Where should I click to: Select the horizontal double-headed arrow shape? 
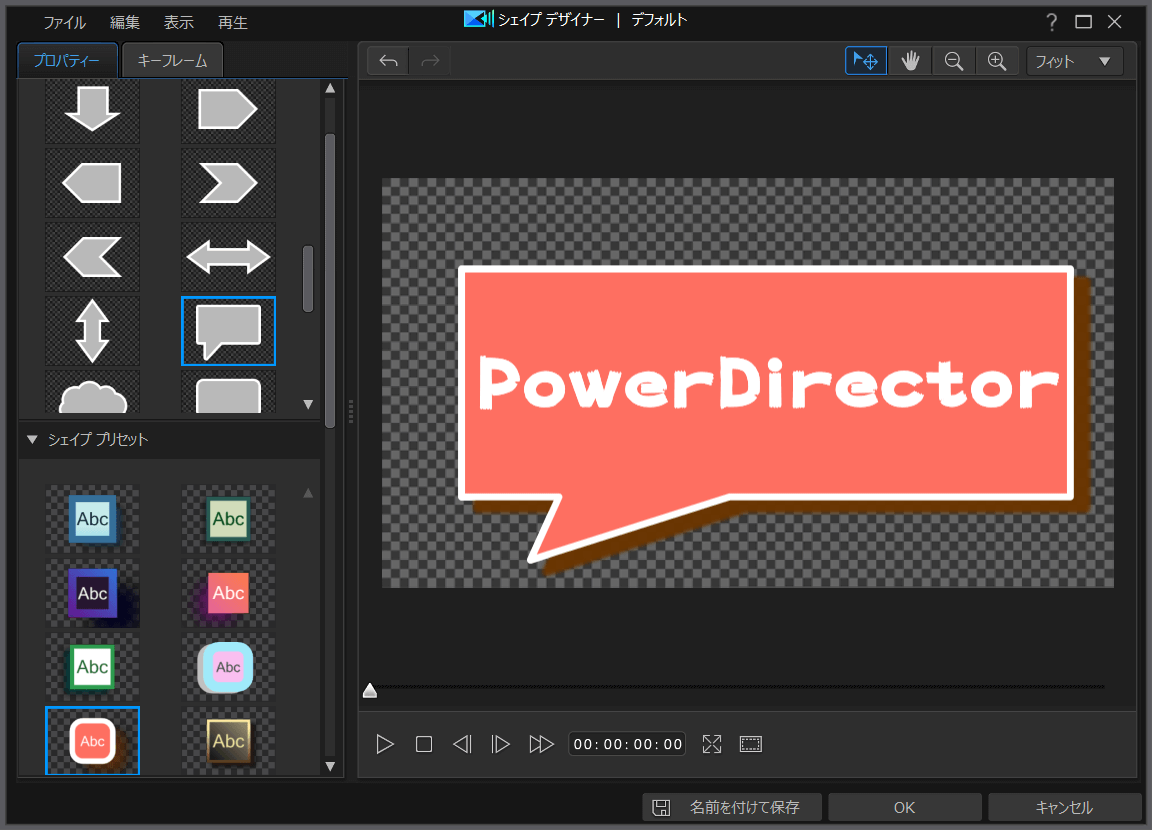coord(228,257)
